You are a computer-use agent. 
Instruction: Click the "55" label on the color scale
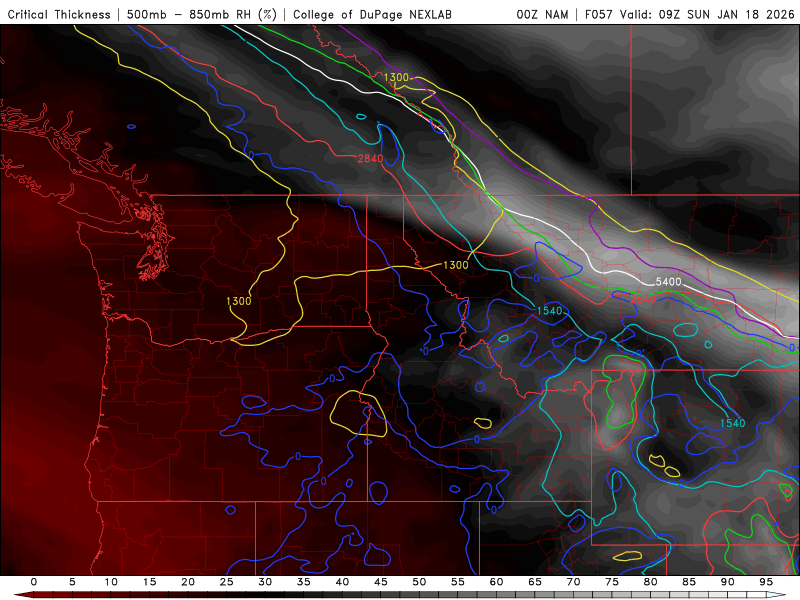458,582
